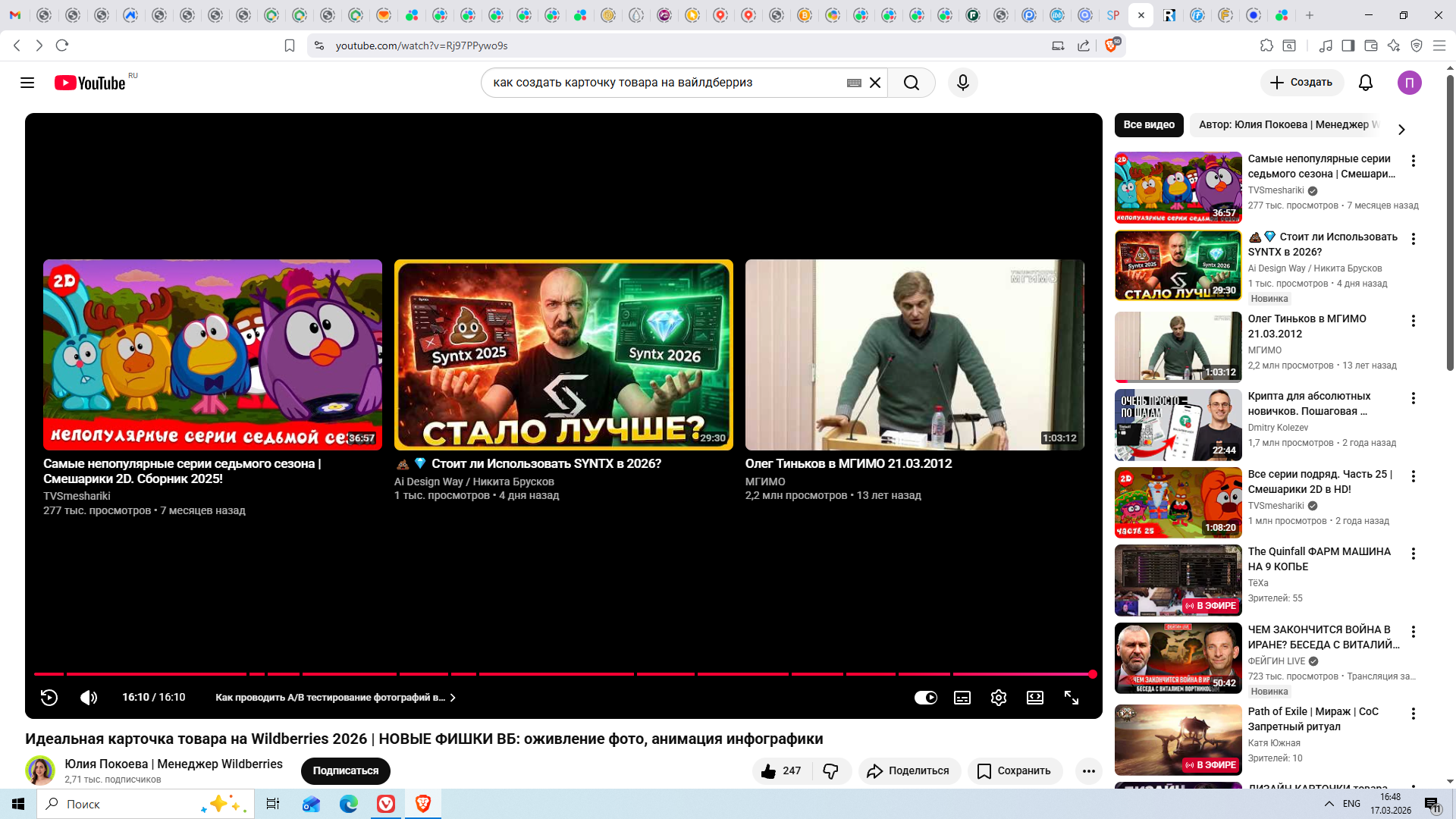Image resolution: width=1456 pixels, height=819 pixels.
Task: Replay the video with the replay icon
Action: coord(49,698)
